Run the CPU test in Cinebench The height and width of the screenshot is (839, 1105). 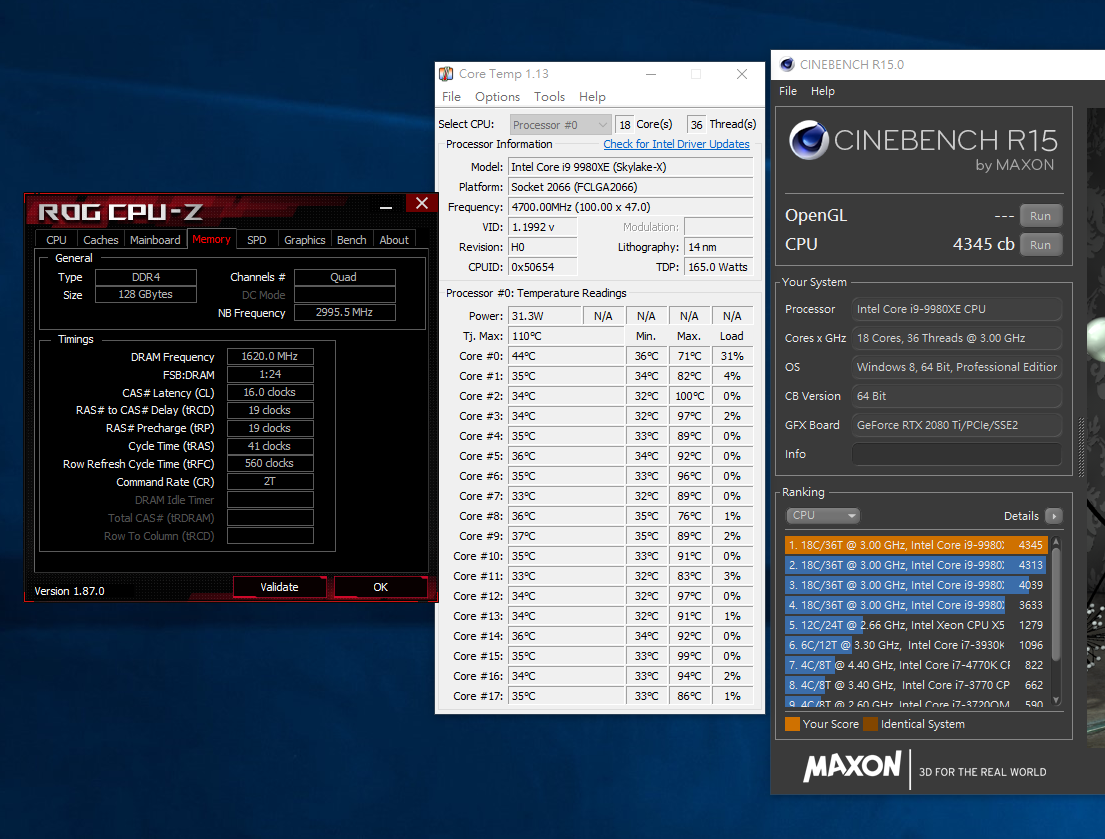click(1040, 244)
